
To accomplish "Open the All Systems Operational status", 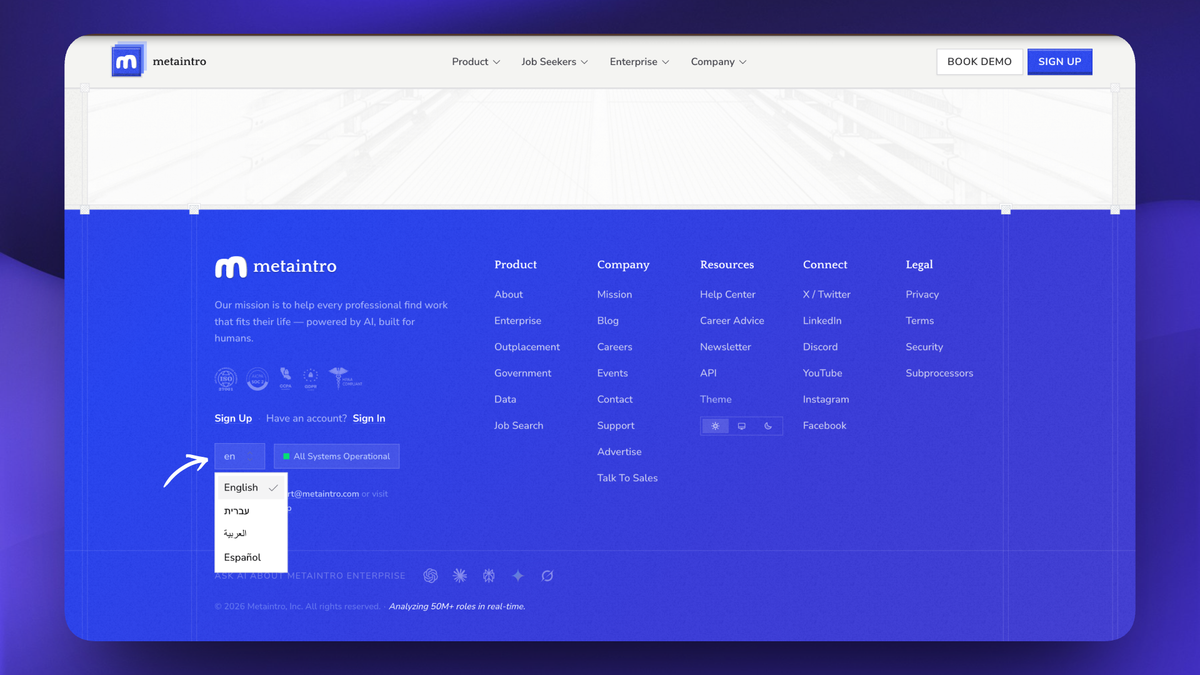I will [x=337, y=456].
